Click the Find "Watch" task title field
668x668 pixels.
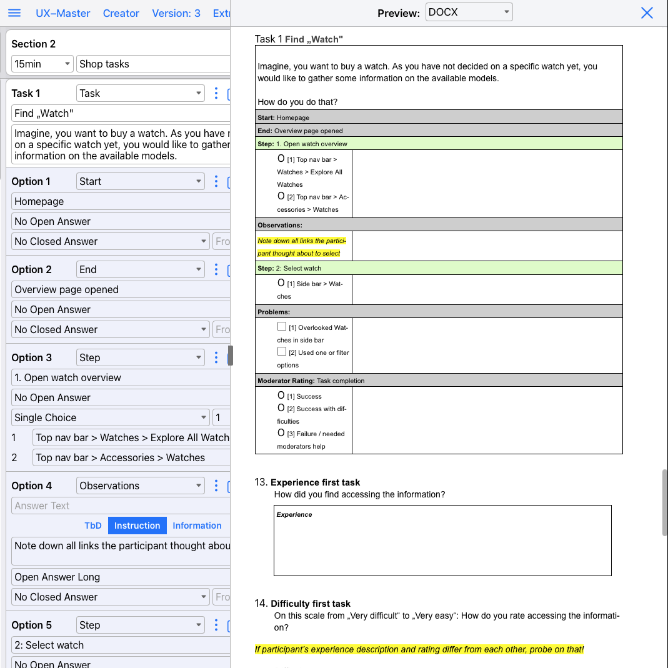point(121,113)
